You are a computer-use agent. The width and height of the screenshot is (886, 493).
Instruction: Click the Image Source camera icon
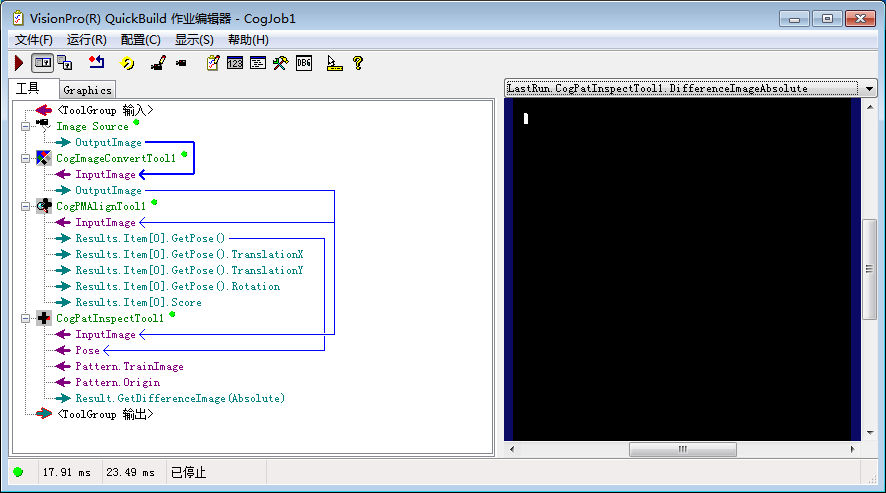[44, 126]
